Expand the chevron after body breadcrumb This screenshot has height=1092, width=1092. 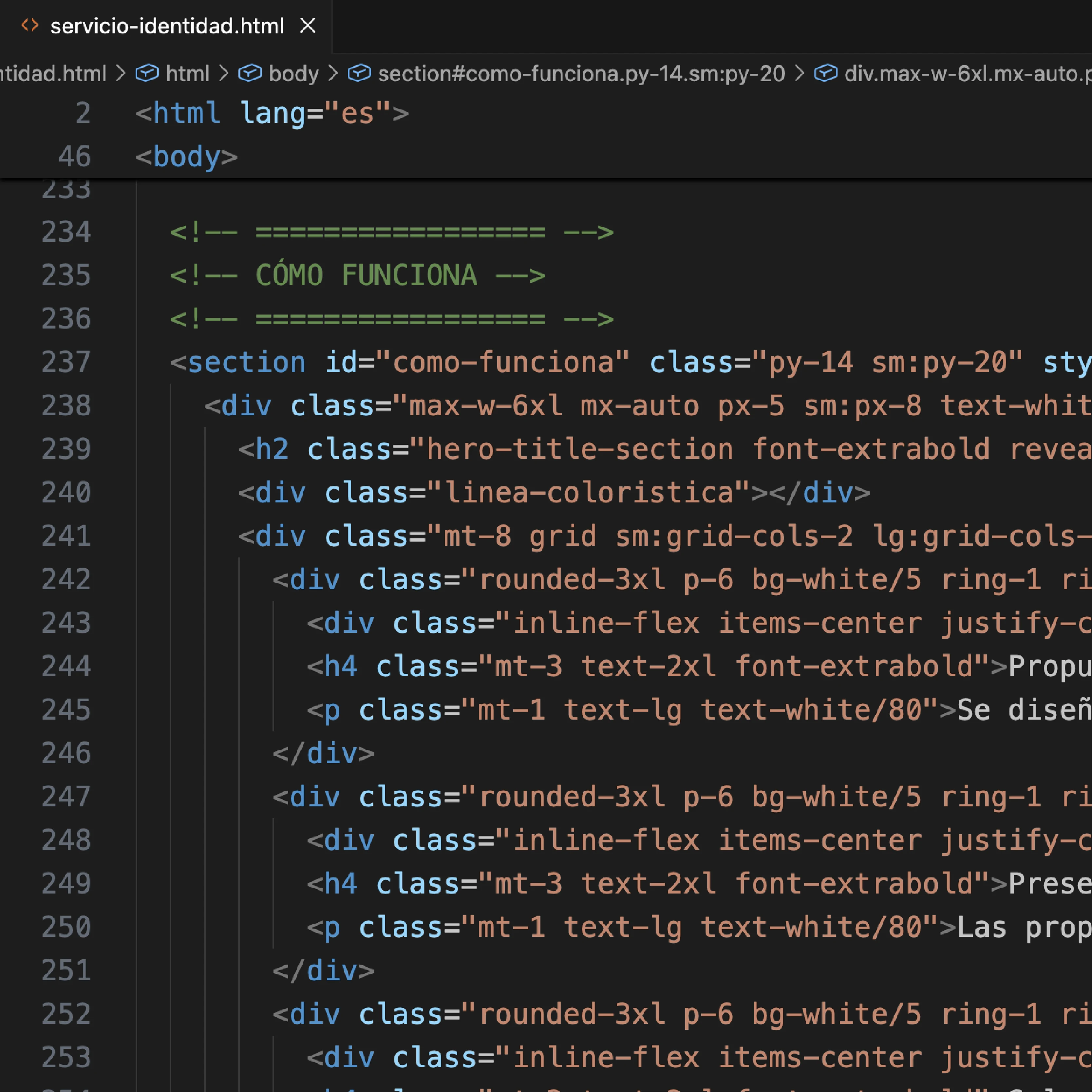(x=333, y=73)
